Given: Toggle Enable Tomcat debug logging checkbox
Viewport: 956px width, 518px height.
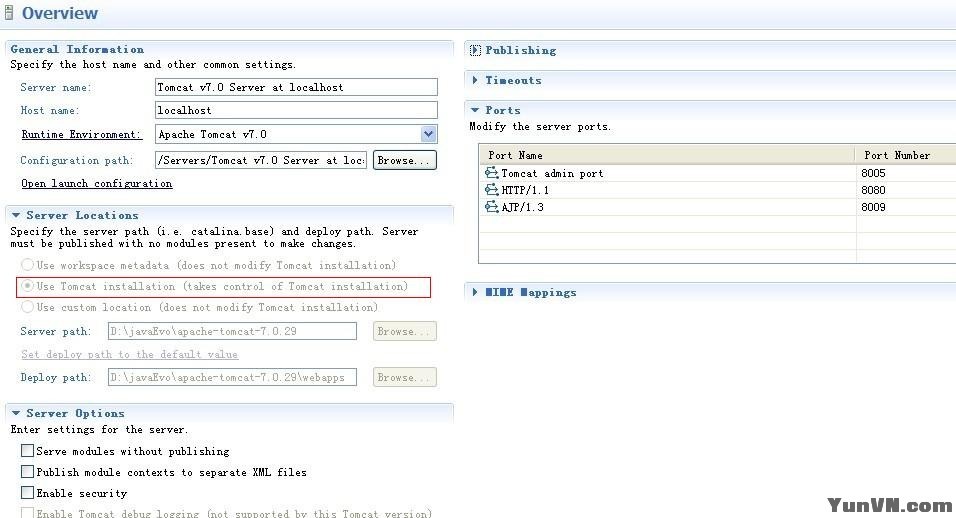Looking at the screenshot, I should pos(27,513).
